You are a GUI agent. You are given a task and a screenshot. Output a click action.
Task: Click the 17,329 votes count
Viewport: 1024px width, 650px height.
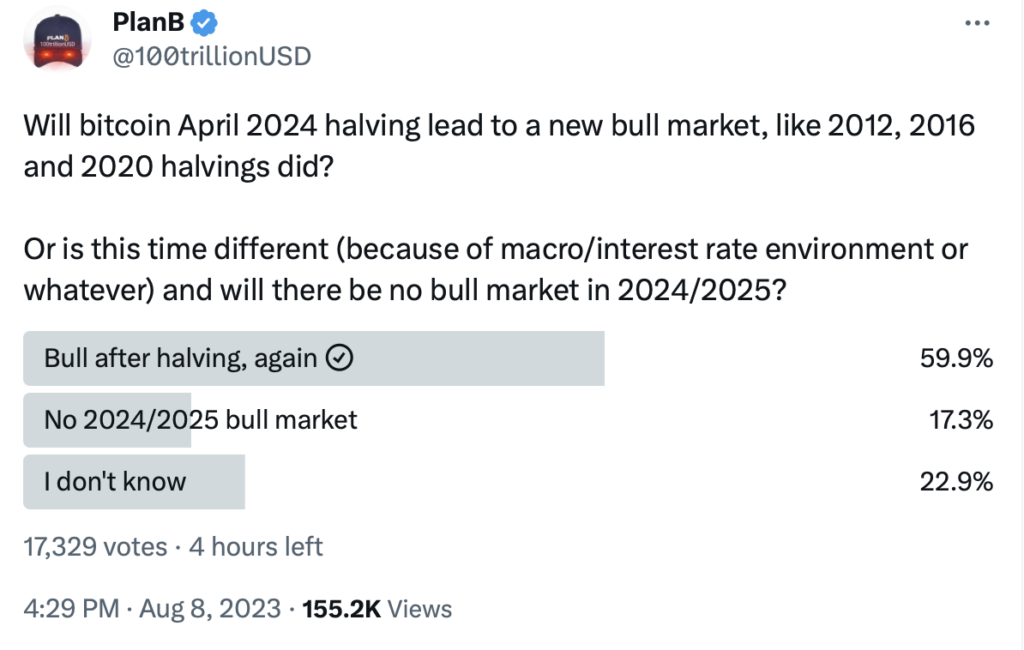click(95, 546)
